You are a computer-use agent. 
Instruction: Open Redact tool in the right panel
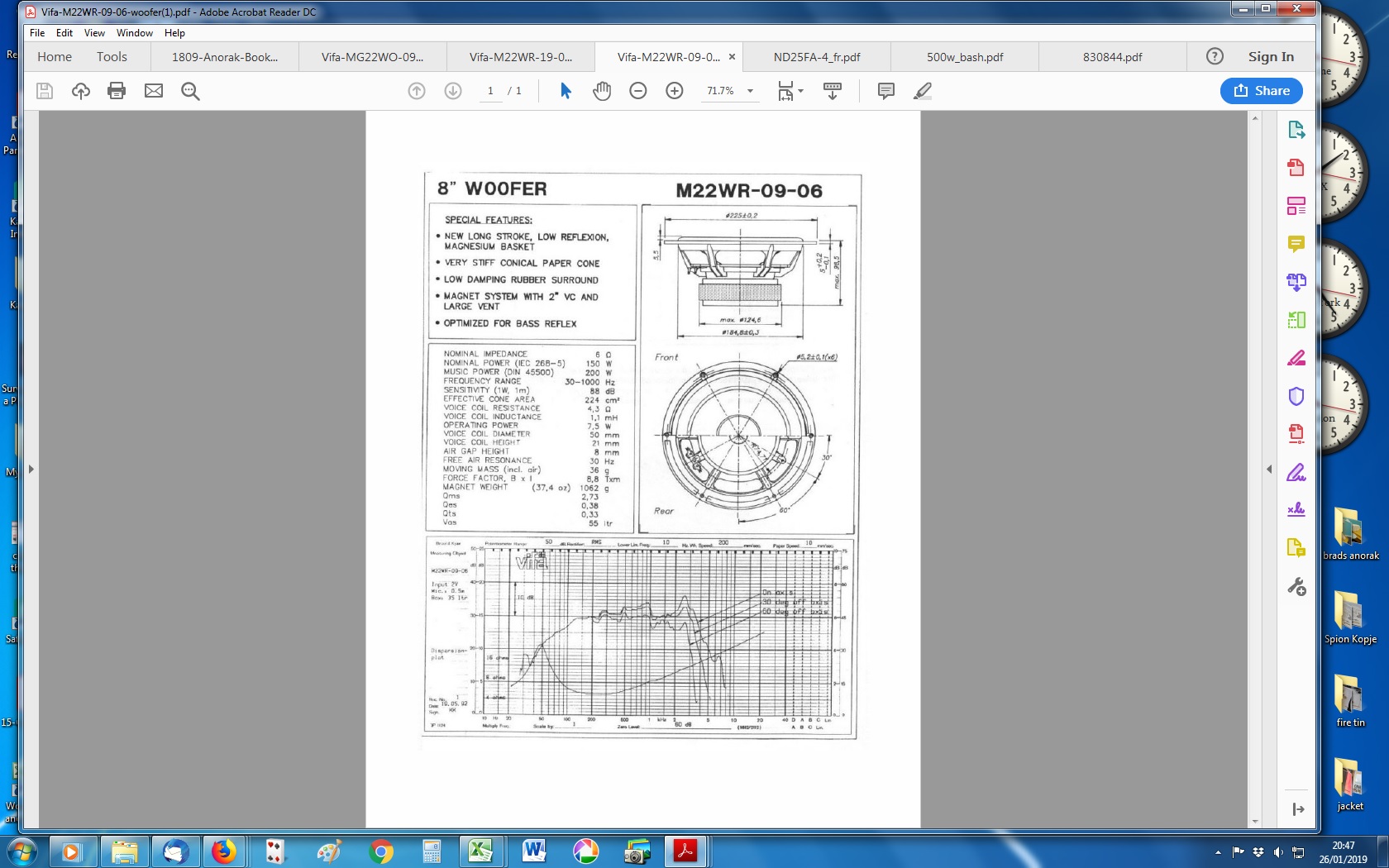[1296, 358]
